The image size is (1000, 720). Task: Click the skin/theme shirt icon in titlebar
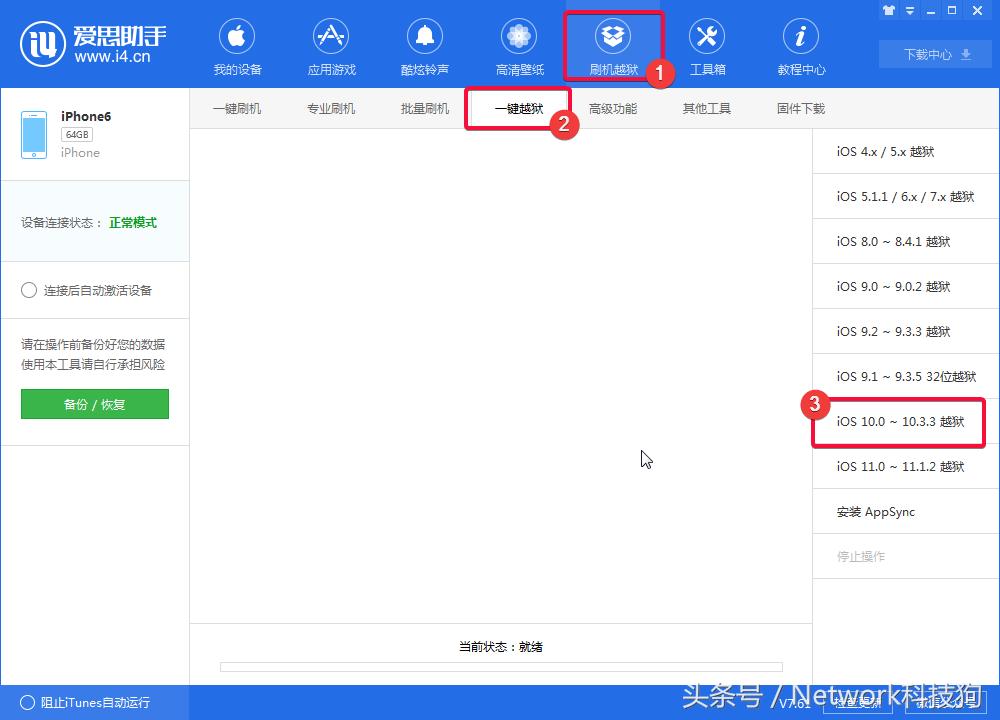889,10
